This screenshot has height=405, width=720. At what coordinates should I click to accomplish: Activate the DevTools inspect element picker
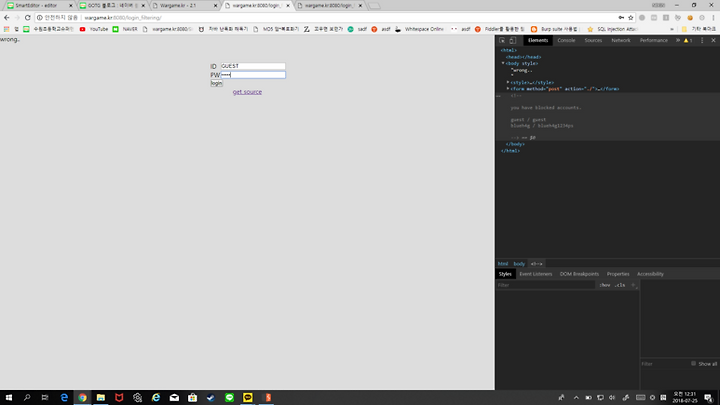[502, 40]
